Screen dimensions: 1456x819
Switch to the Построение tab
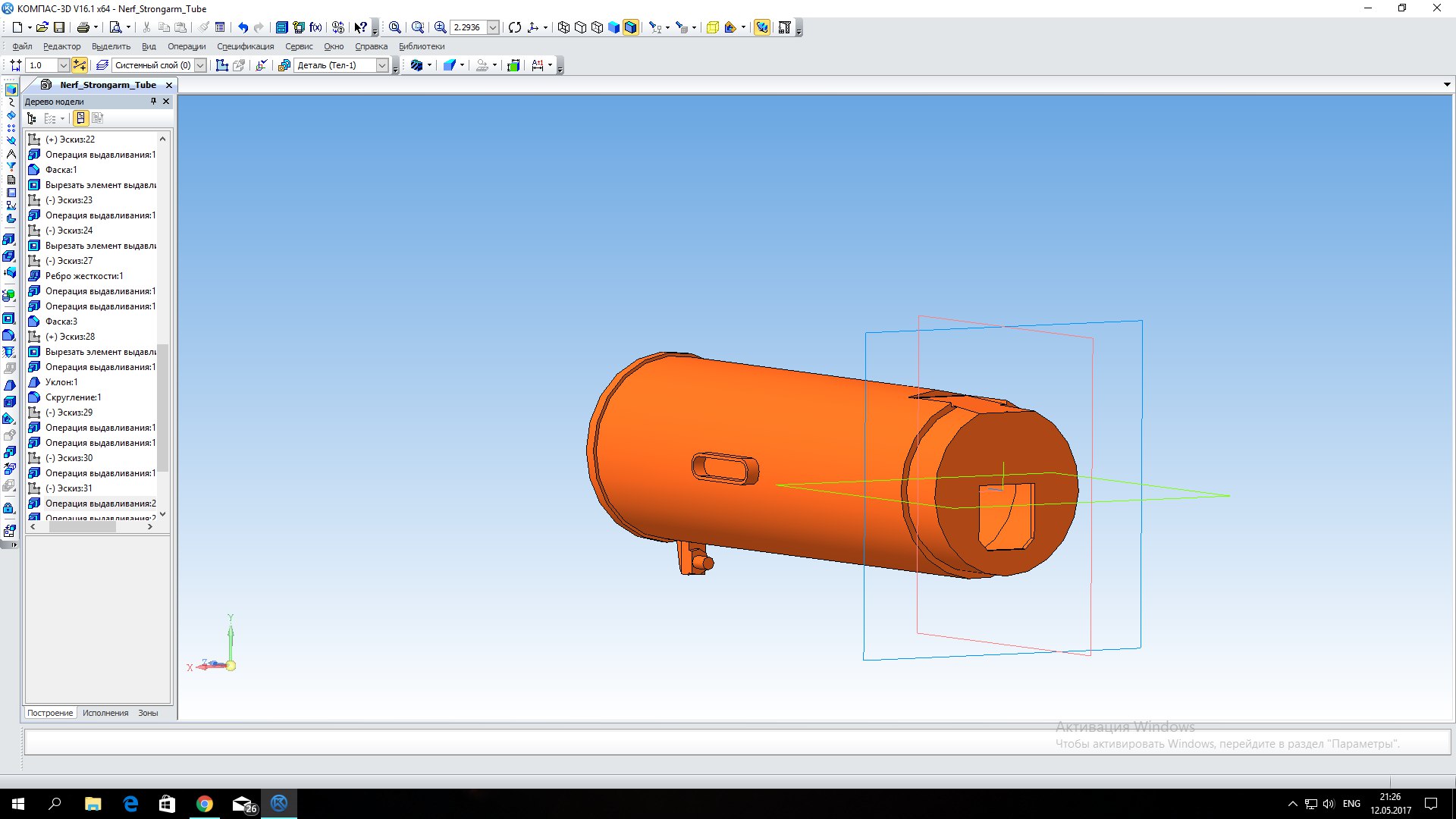point(50,713)
